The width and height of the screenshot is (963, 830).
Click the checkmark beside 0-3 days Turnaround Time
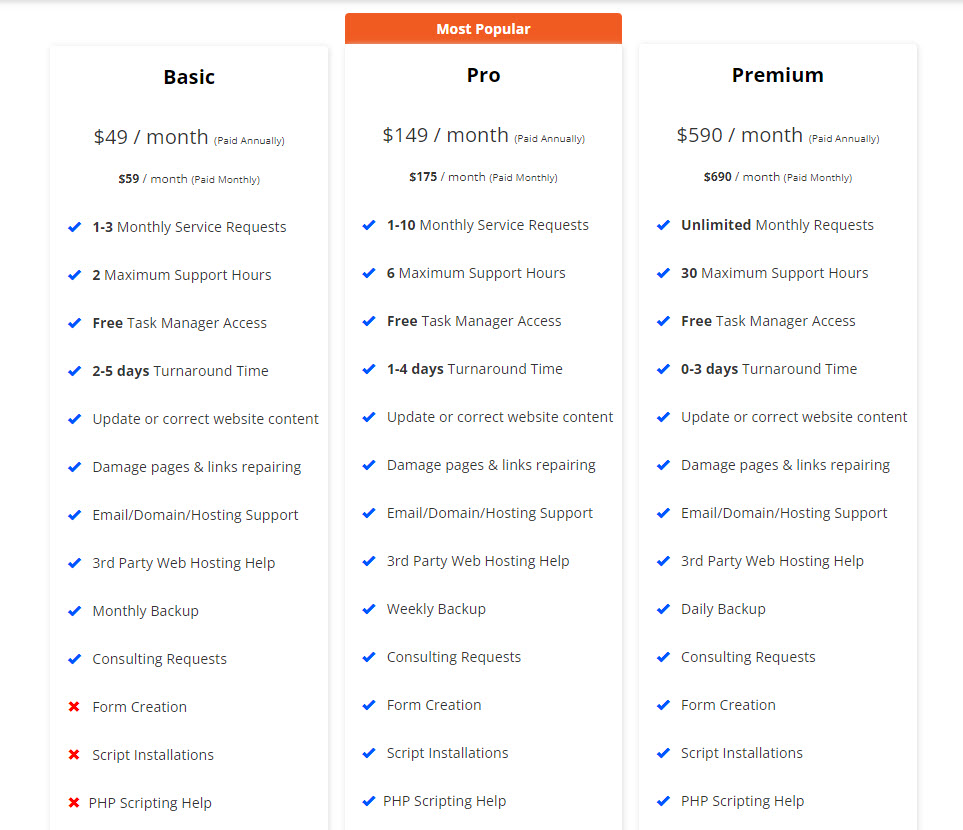click(x=663, y=369)
